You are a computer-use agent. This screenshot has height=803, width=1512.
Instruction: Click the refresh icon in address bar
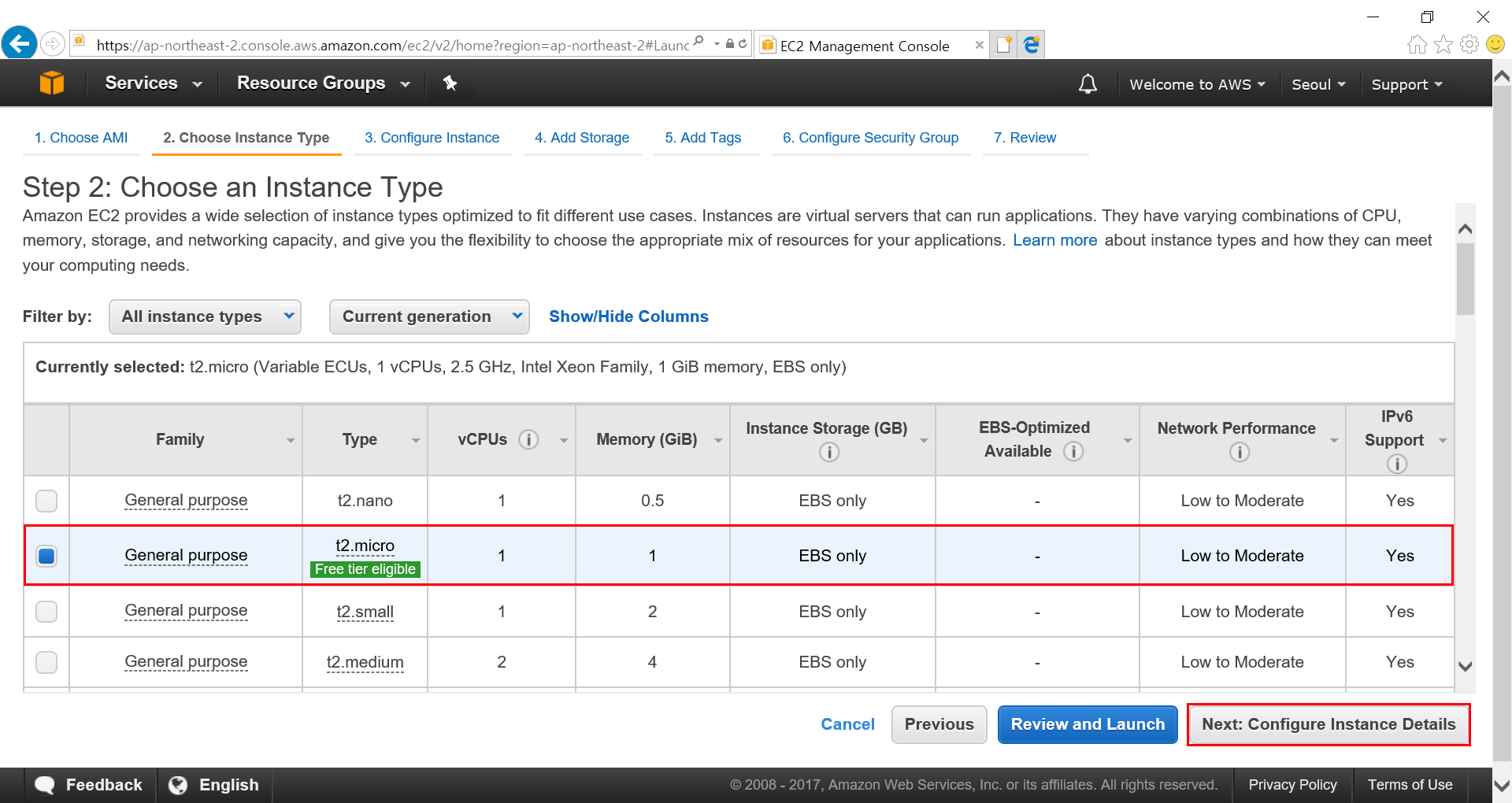[x=743, y=44]
